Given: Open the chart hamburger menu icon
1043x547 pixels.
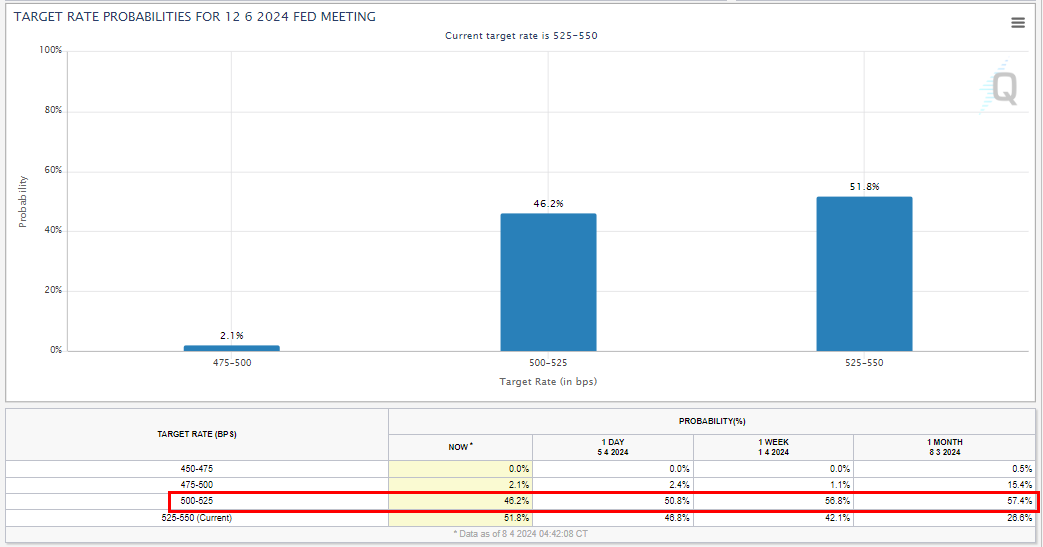Looking at the screenshot, I should [1017, 23].
